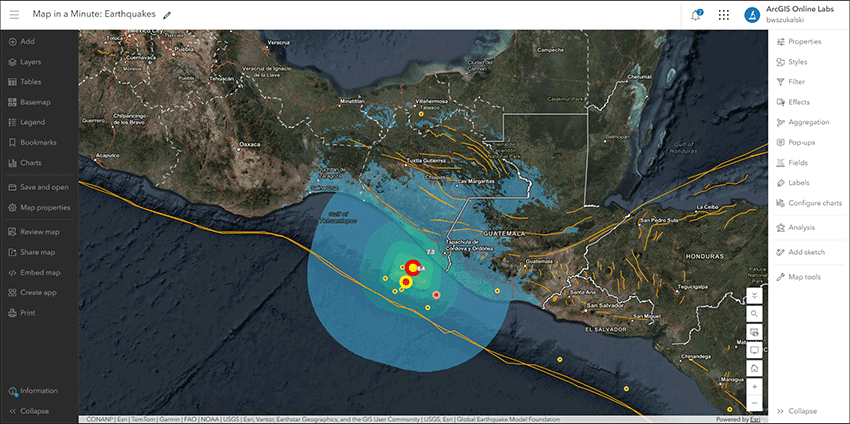The width and height of the screenshot is (850, 424).
Task: Click Print in the left toolbar
Action: pyautogui.click(x=22, y=313)
